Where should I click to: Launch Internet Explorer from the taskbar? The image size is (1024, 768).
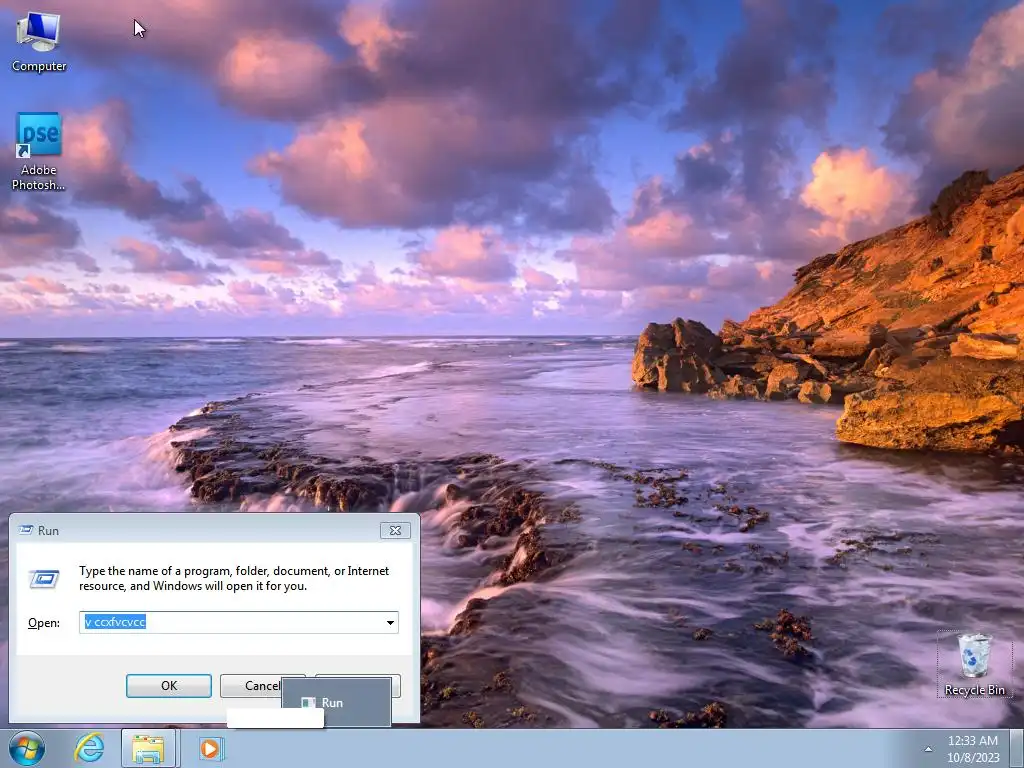[89, 748]
